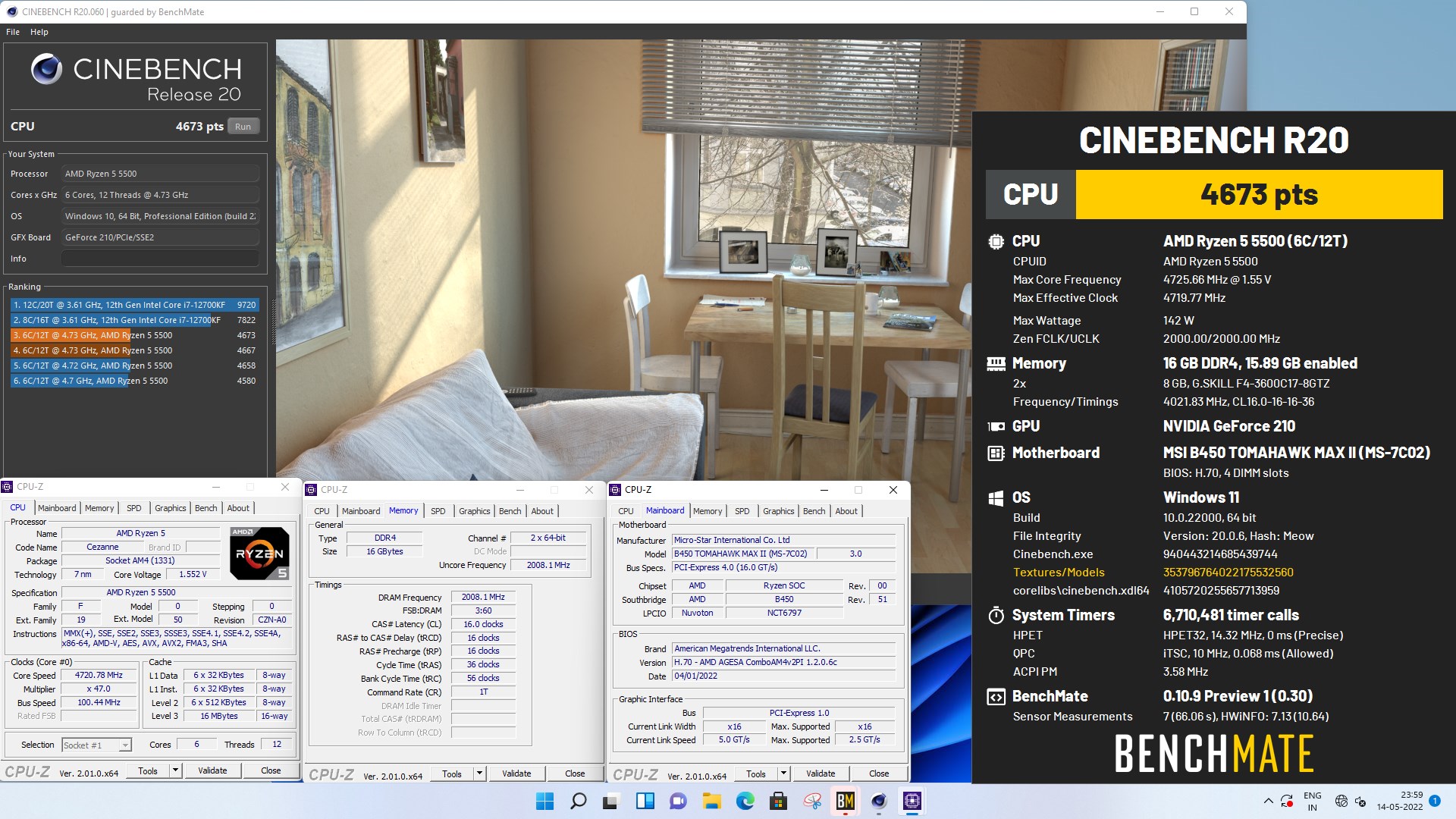The width and height of the screenshot is (1456, 819).
Task: Open the File menu in Cinebench
Action: pyautogui.click(x=13, y=32)
